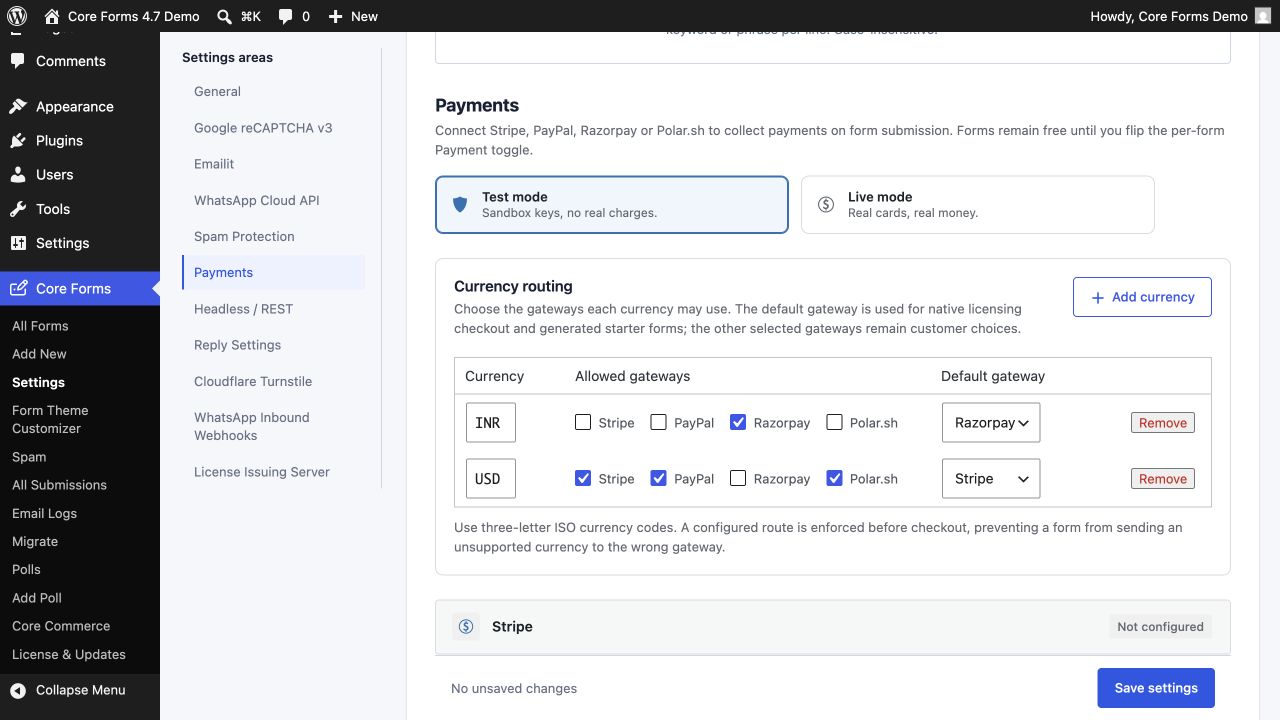This screenshot has width=1280, height=720.
Task: Click the INR currency code field
Action: point(491,422)
